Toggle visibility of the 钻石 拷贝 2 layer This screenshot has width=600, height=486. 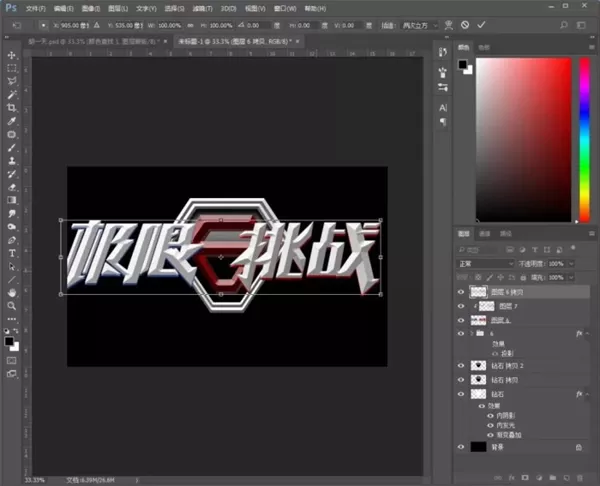[x=461, y=366]
